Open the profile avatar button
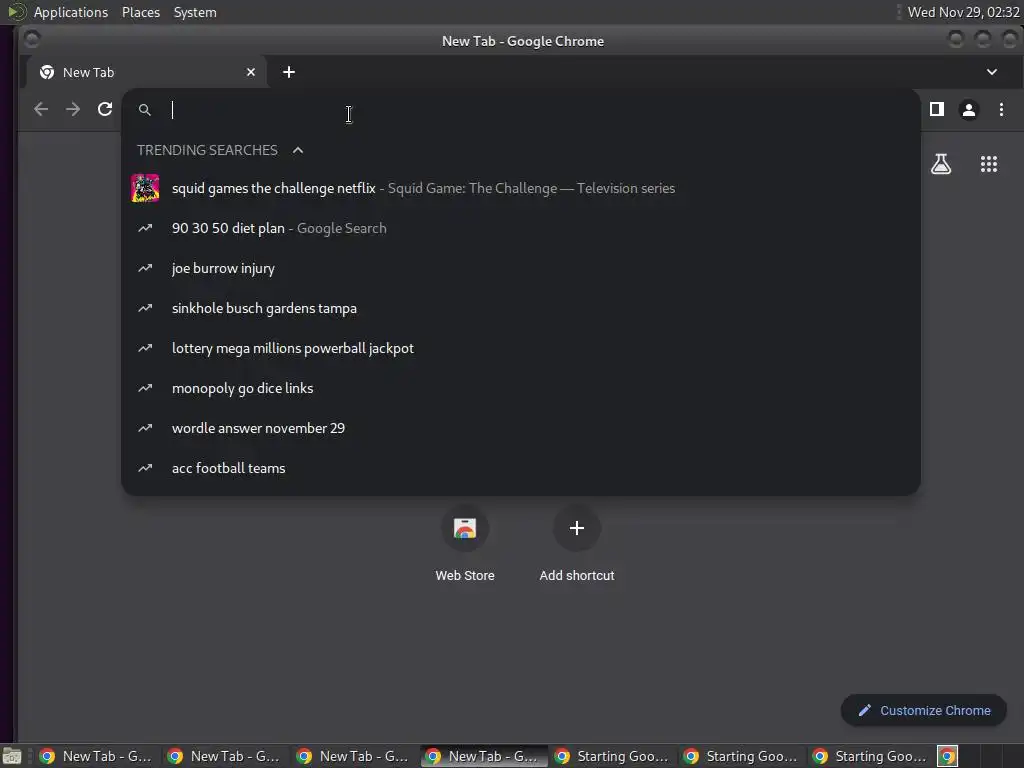1024x768 pixels. (x=968, y=110)
